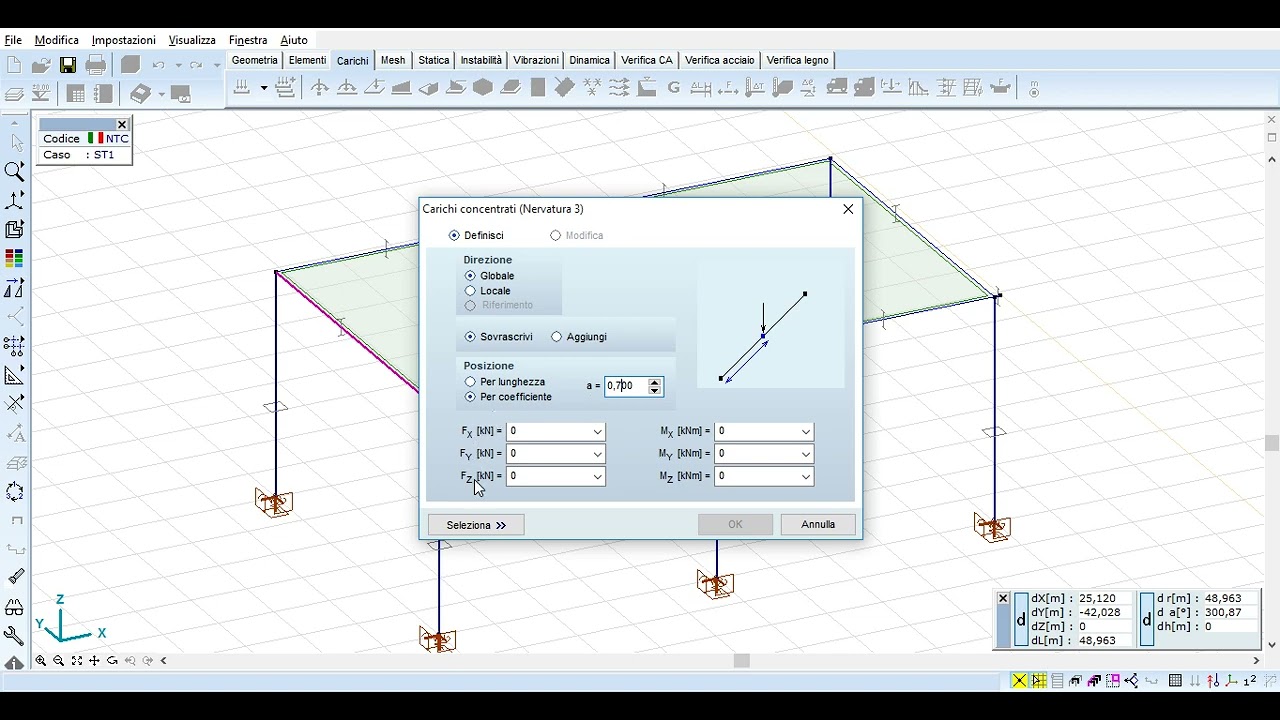The image size is (1280, 720).
Task: Click the binoculars icon in left sidebar
Action: (x=14, y=606)
